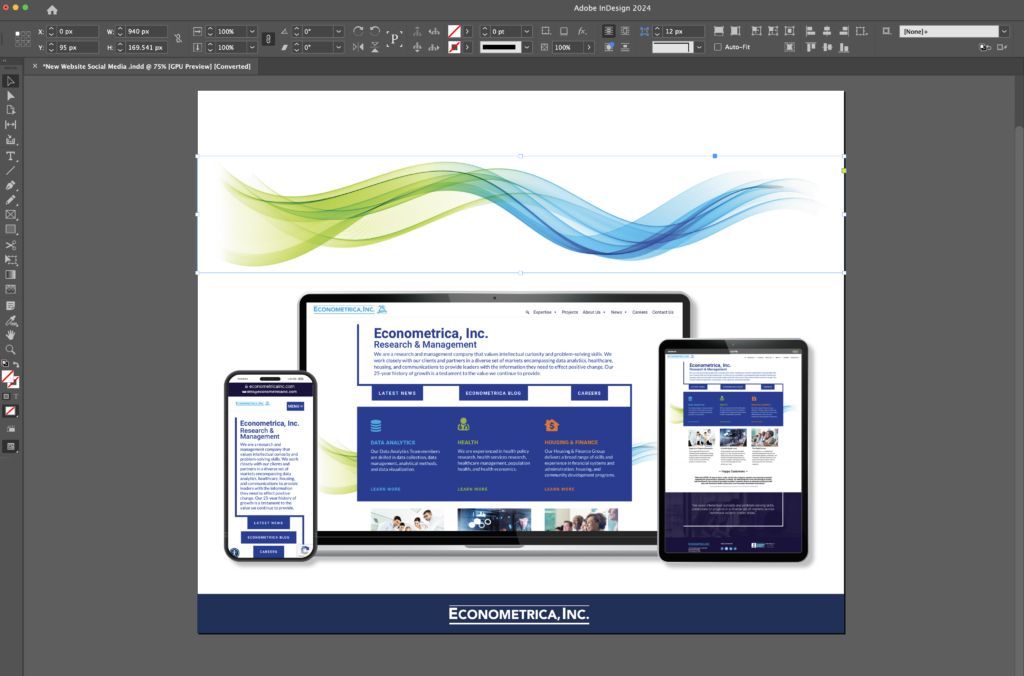Select the Type tool
Viewport: 1024px width, 676px height.
coord(10,155)
